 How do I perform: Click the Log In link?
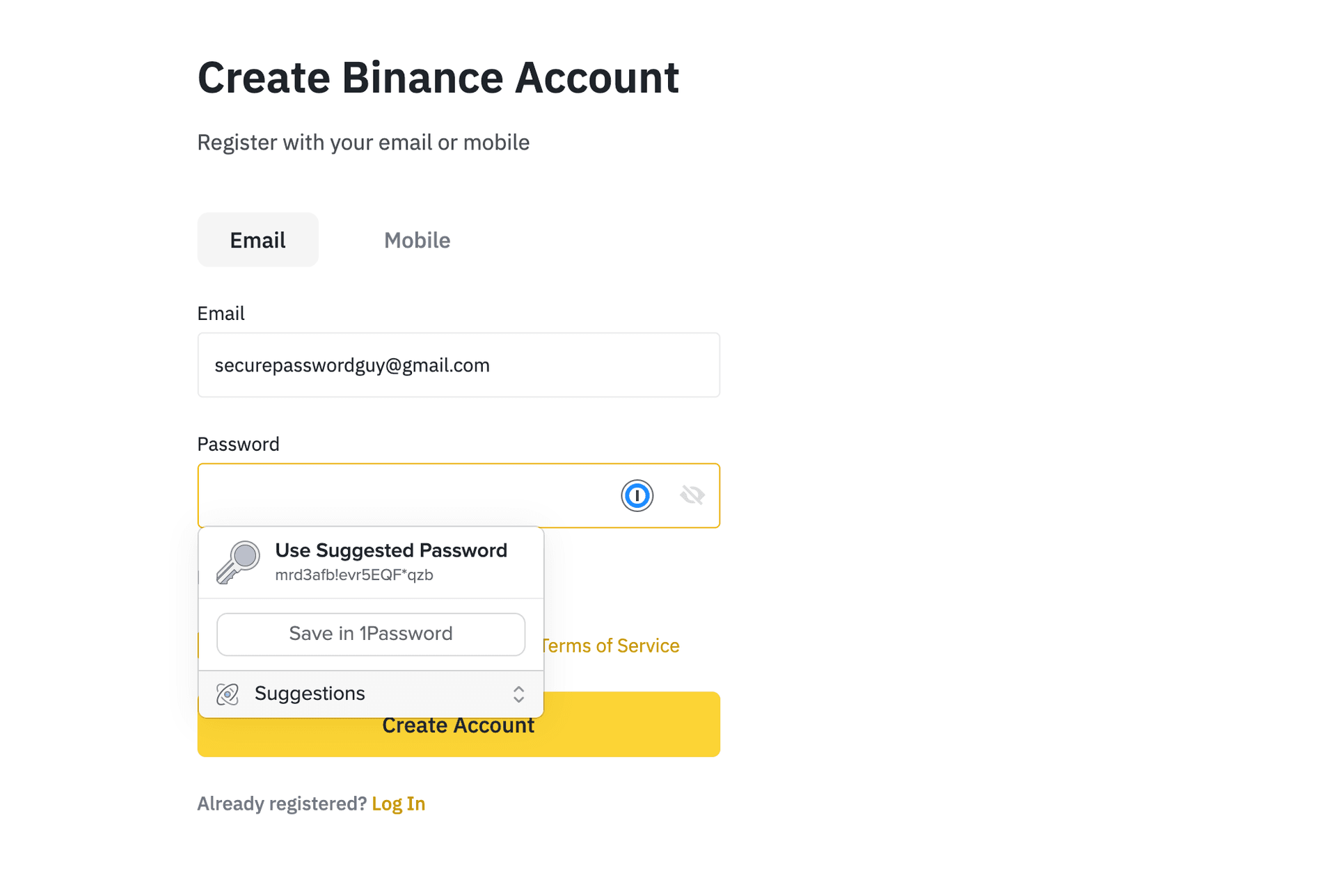tap(398, 803)
